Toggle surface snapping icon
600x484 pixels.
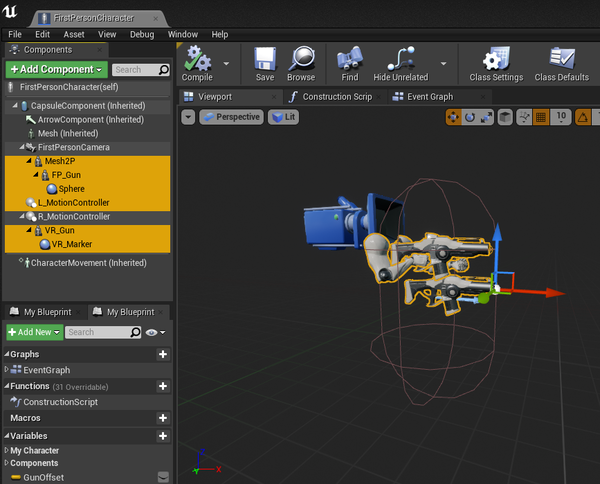pos(524,117)
